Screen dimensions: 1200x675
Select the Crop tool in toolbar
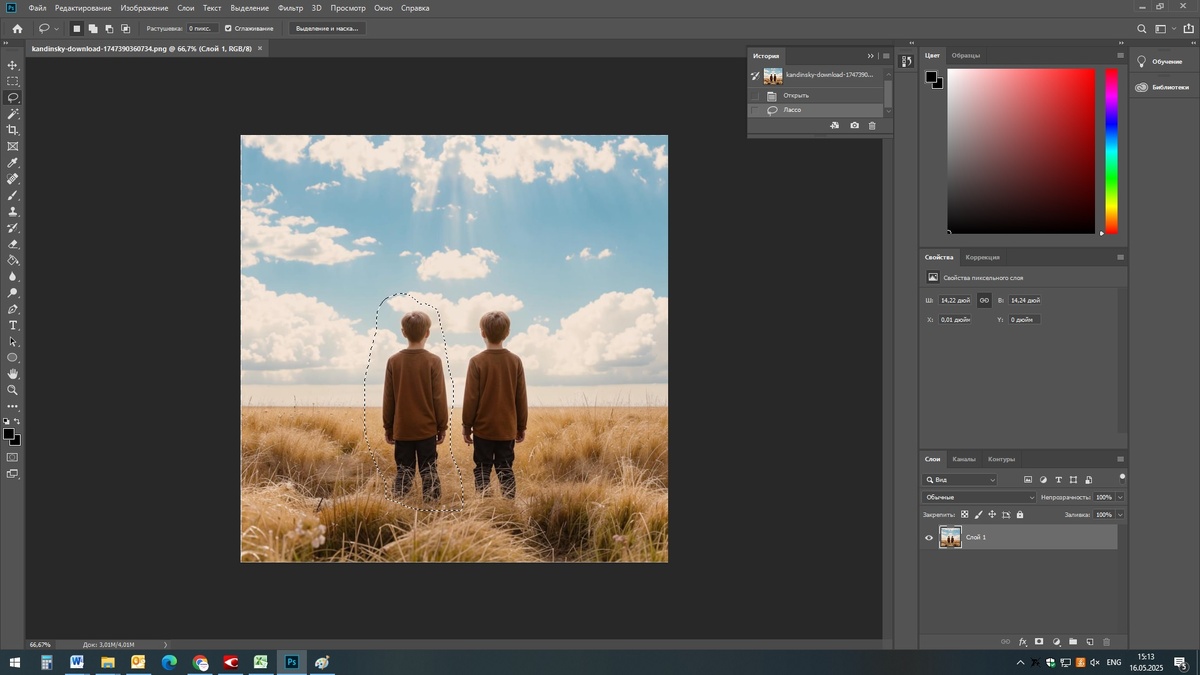click(13, 130)
